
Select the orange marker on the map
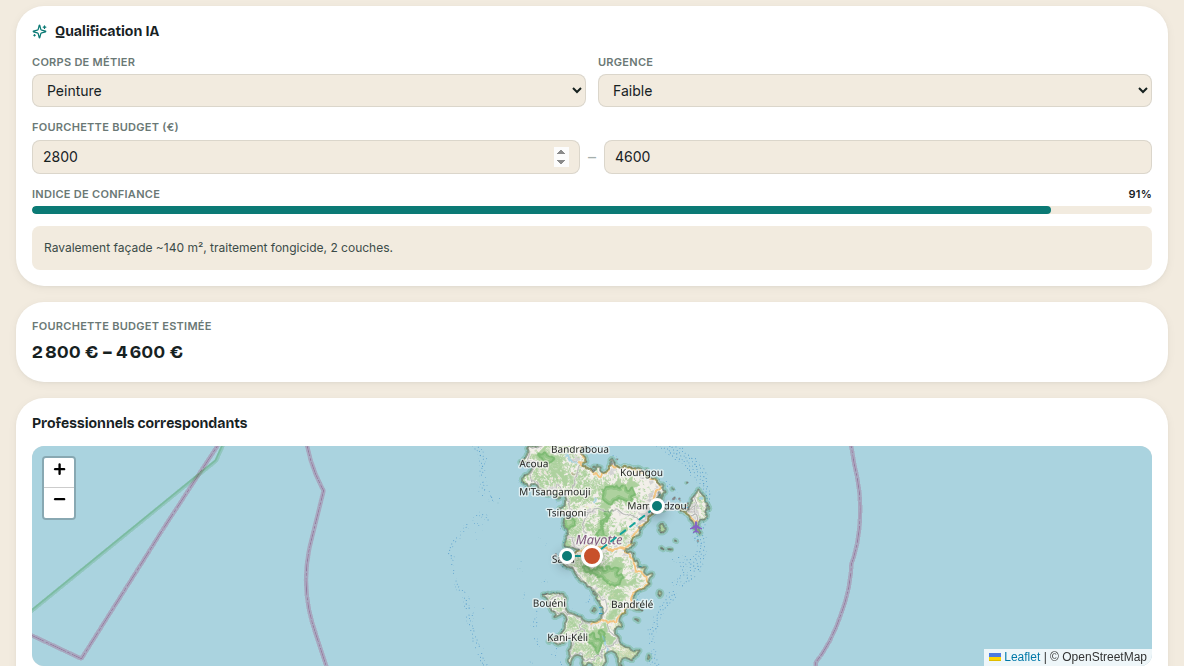click(591, 557)
